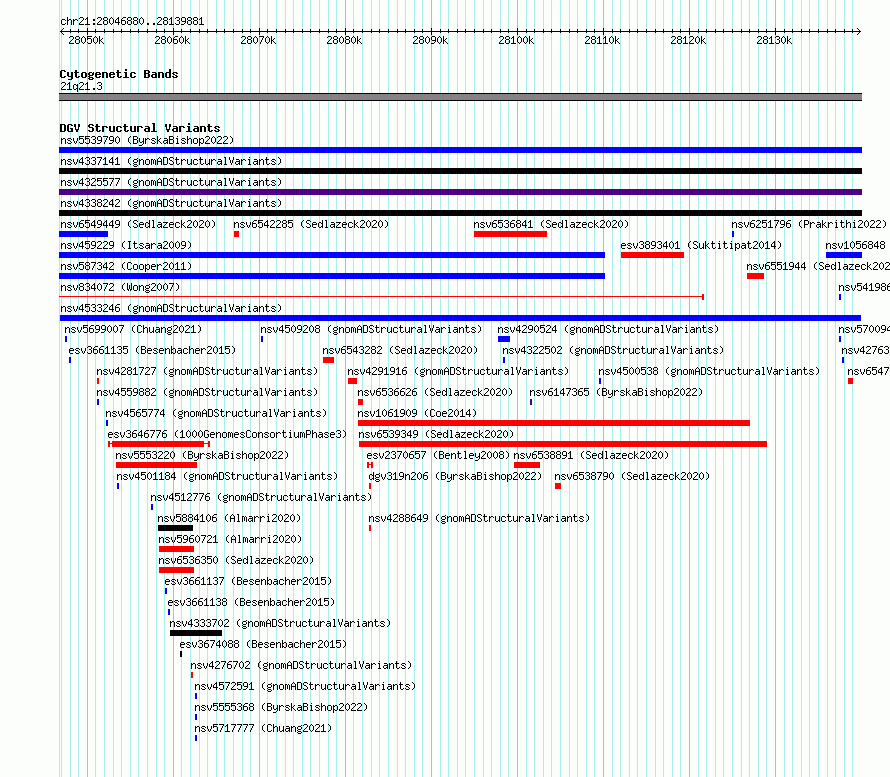The height and width of the screenshot is (777, 890).
Task: Click nsv6538790 (Sedlazeck2020) label
Action: point(632,476)
